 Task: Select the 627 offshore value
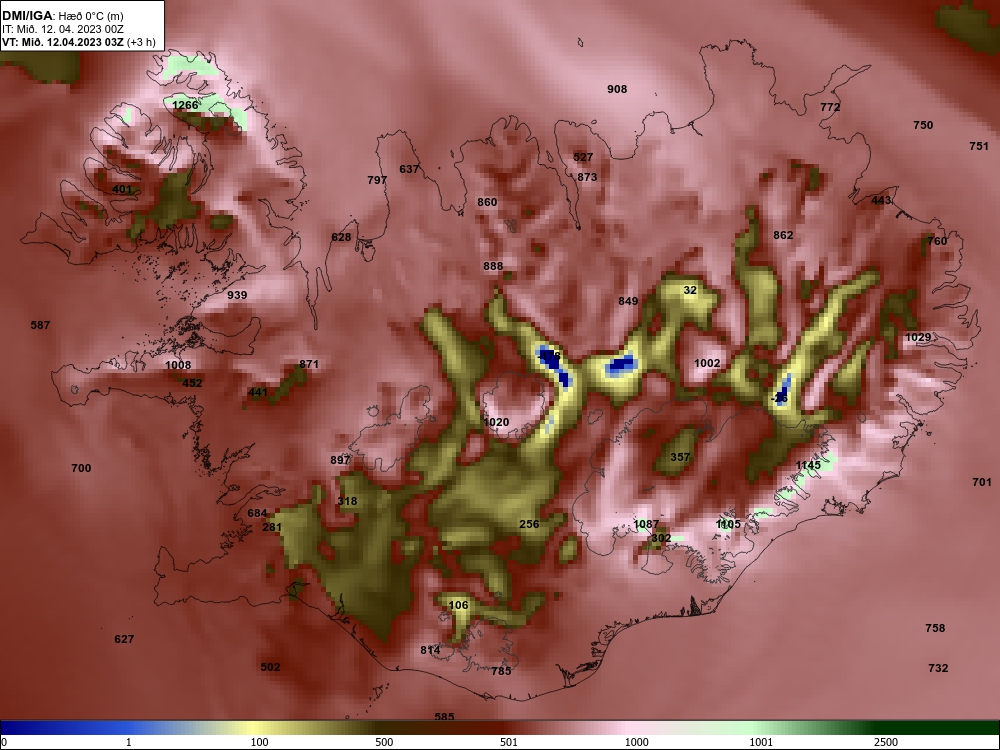click(x=124, y=639)
